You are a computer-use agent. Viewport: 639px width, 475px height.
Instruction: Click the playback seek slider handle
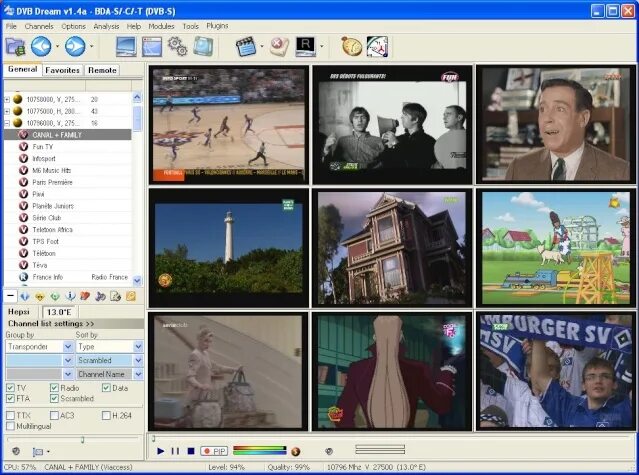(x=153, y=439)
